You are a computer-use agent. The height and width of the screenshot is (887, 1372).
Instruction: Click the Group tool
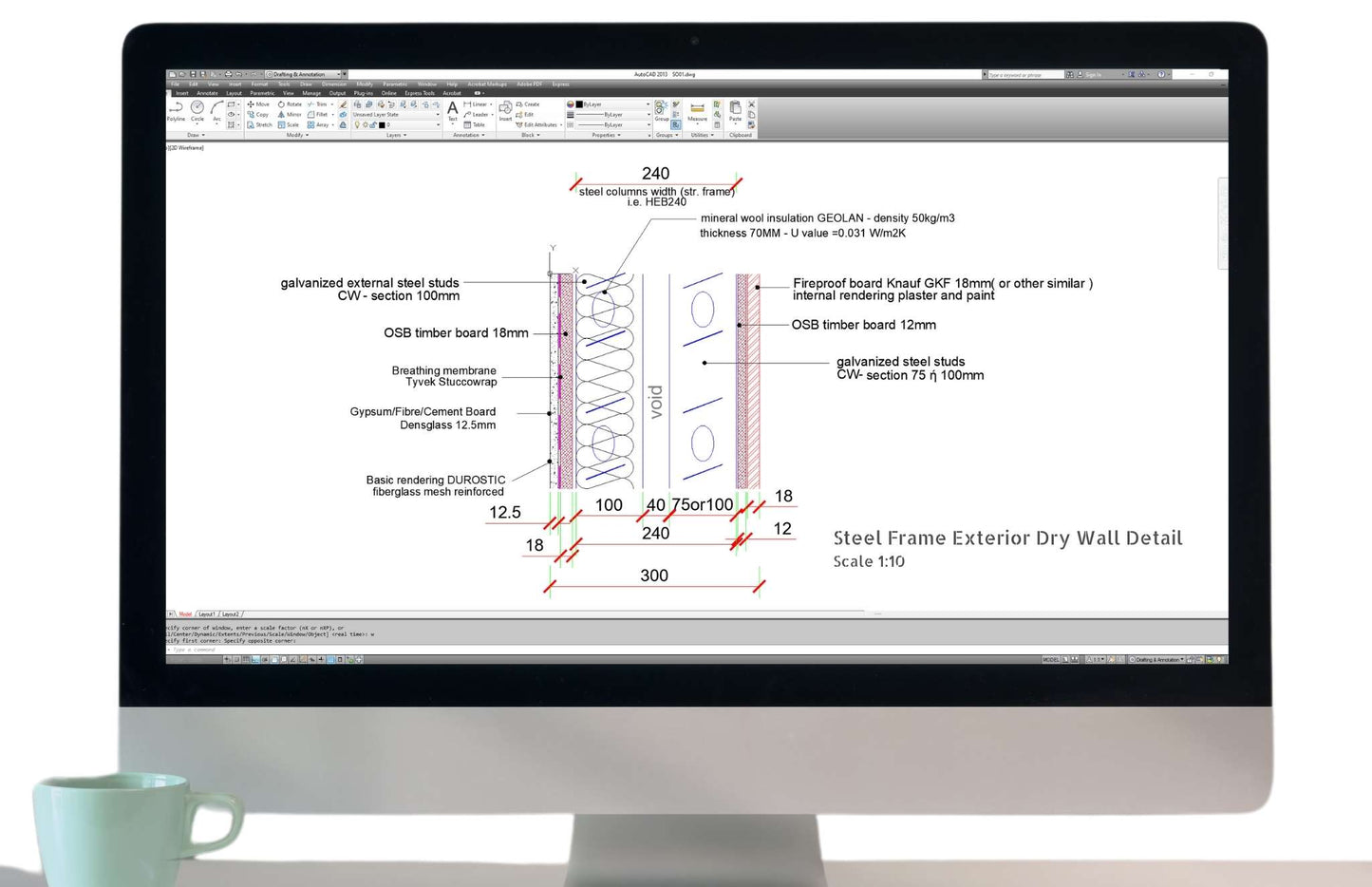(x=662, y=111)
